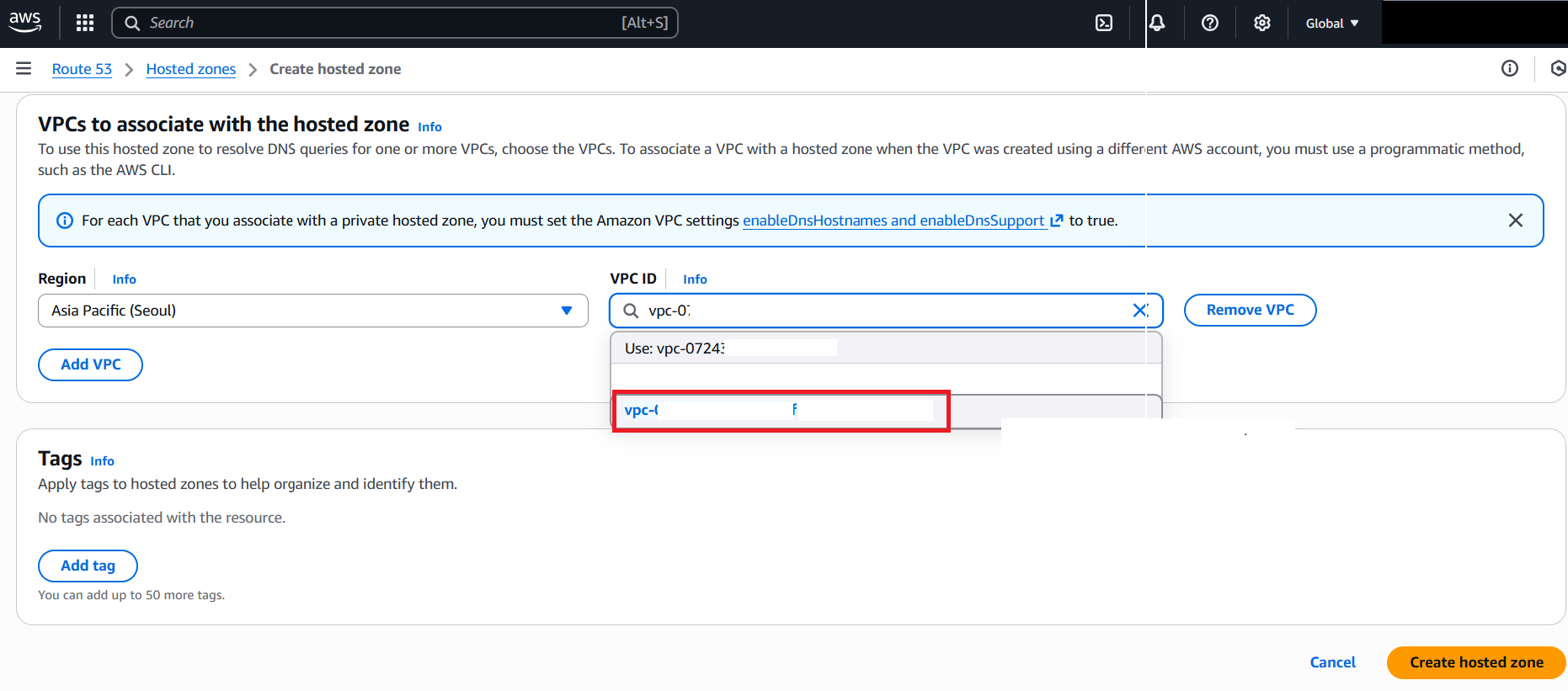Image resolution: width=1568 pixels, height=691 pixels.
Task: Open the help question mark icon
Action: pos(1210,23)
